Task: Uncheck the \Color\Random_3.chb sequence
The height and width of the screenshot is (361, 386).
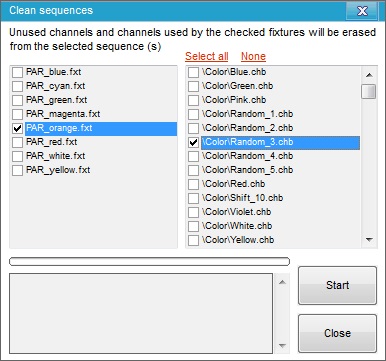Action: pyautogui.click(x=193, y=142)
